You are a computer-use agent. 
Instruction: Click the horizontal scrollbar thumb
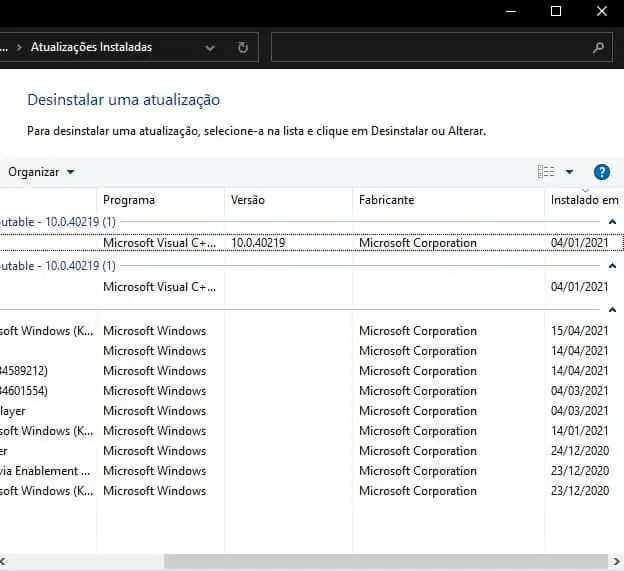[386, 562]
